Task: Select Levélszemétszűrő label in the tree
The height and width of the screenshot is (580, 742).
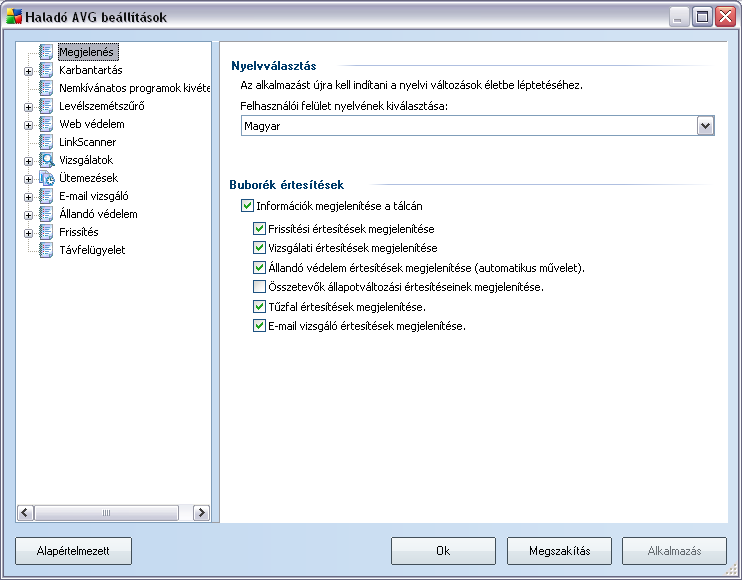Action: point(102,106)
